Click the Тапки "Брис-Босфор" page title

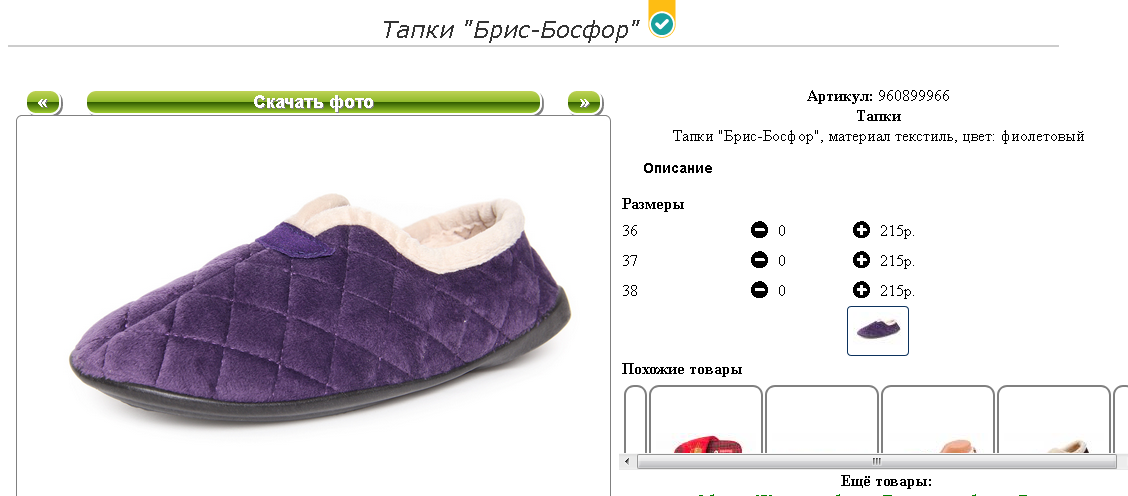[510, 30]
